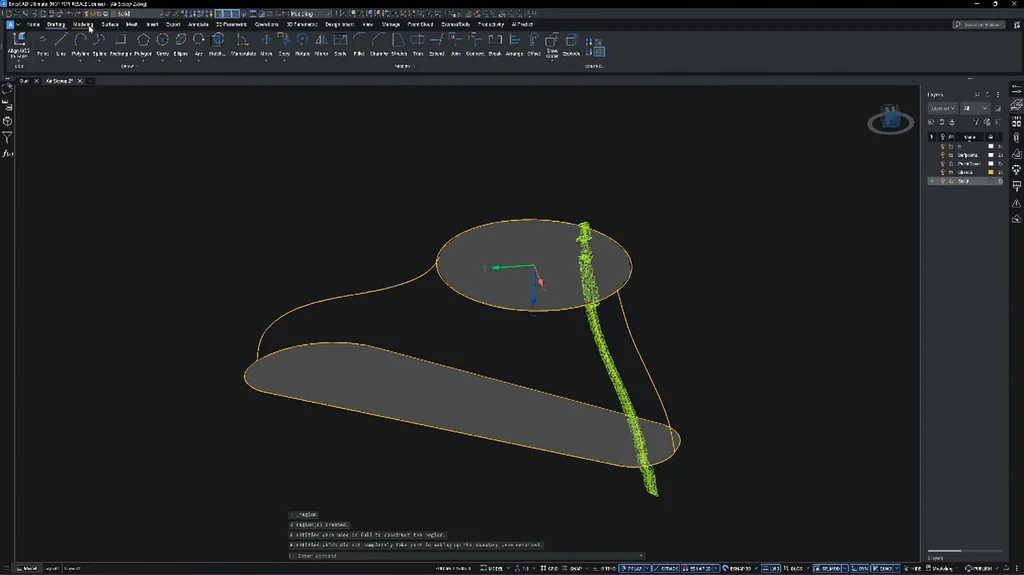The image size is (1024, 575).
Task: Click the New Layer button in Layers panel
Action: 931,122
